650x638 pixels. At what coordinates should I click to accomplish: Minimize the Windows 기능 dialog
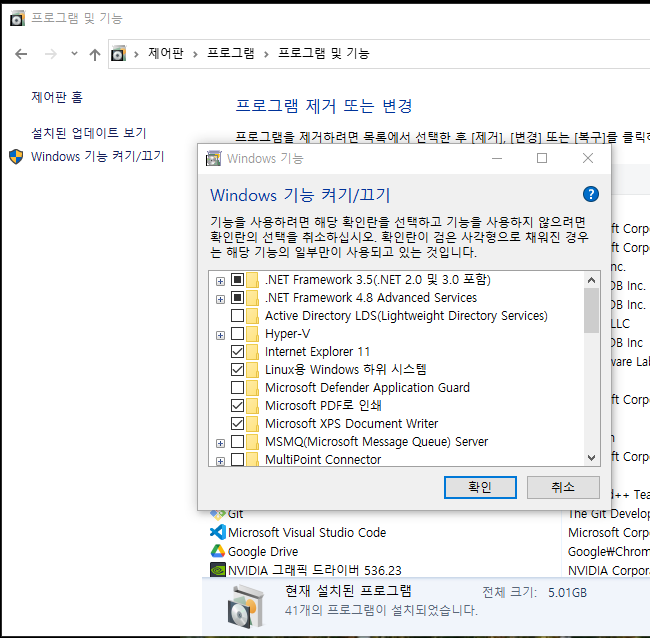point(497,158)
